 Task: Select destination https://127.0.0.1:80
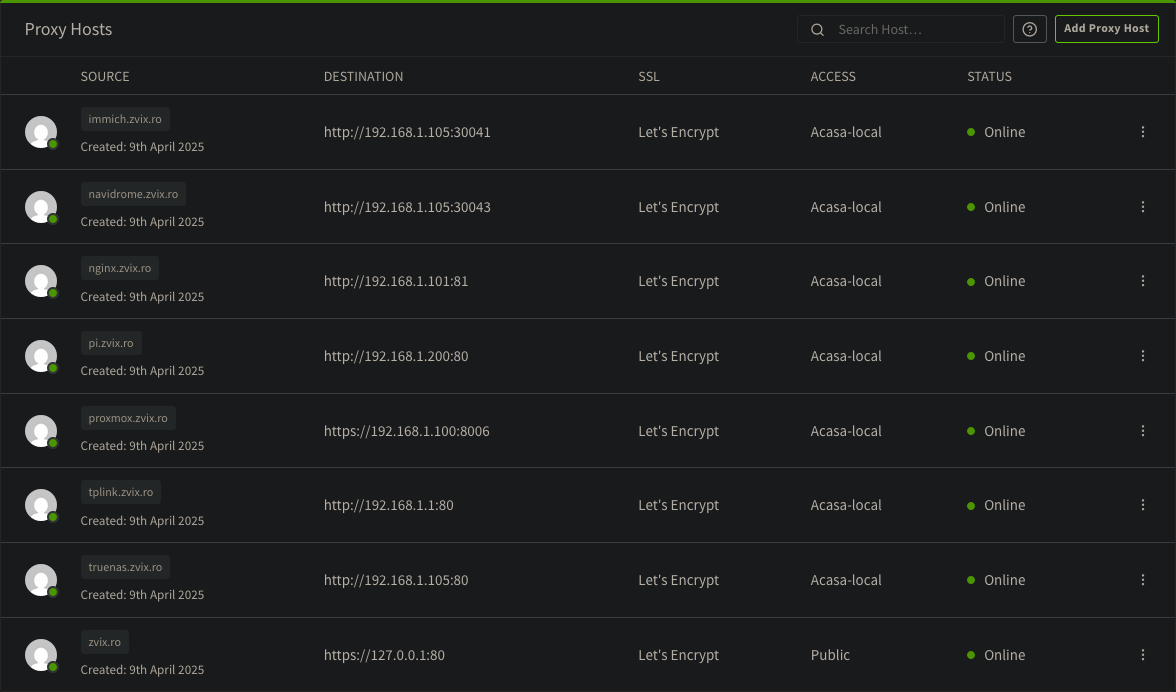click(x=384, y=655)
